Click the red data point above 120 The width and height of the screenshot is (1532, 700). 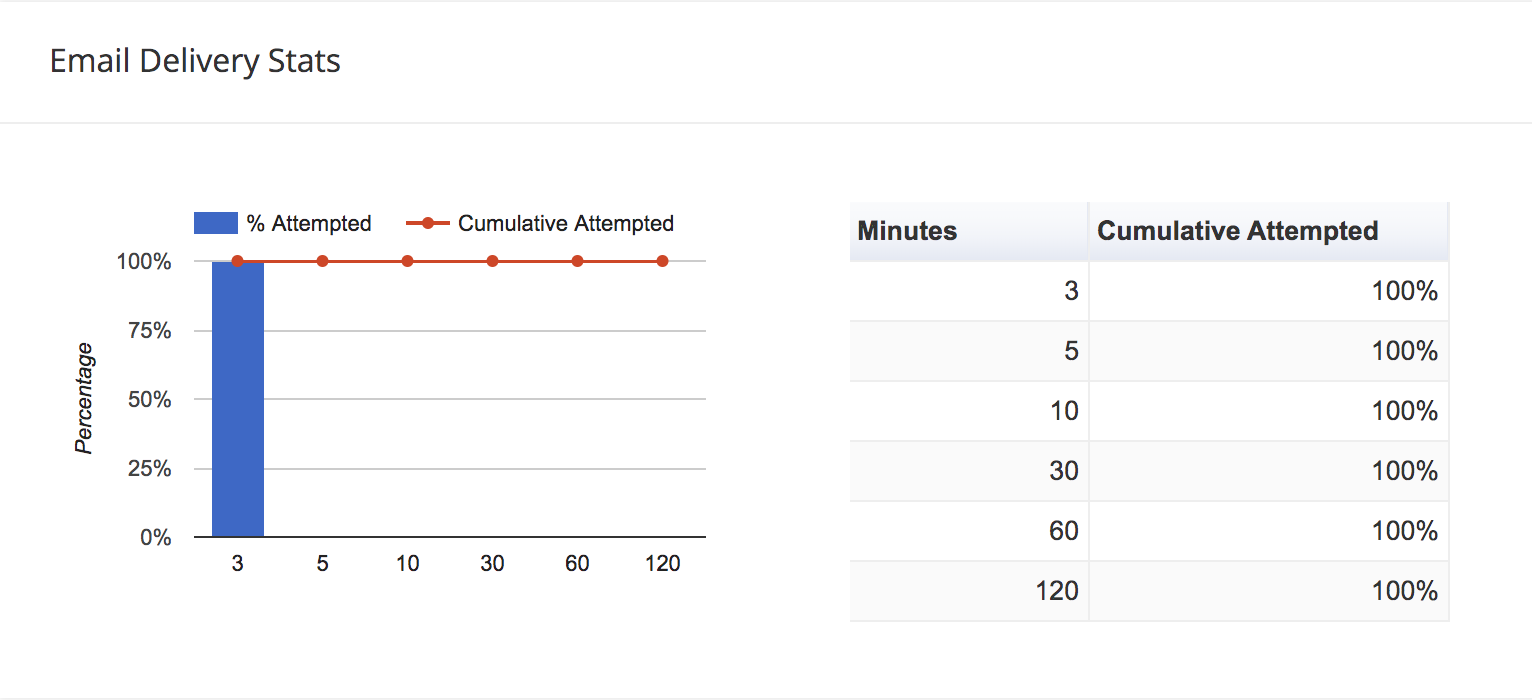pyautogui.click(x=662, y=261)
